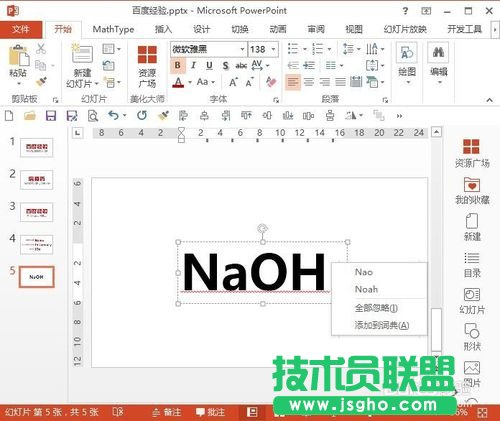500x421 pixels.
Task: Click the Paste clipboard icon
Action: [18, 55]
